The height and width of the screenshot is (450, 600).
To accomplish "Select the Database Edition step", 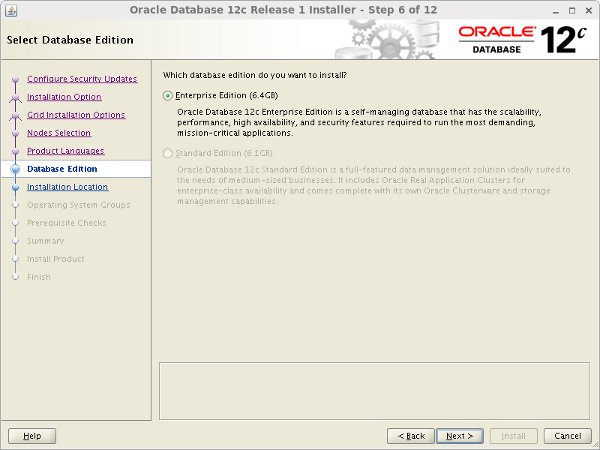I will pyautogui.click(x=62, y=169).
